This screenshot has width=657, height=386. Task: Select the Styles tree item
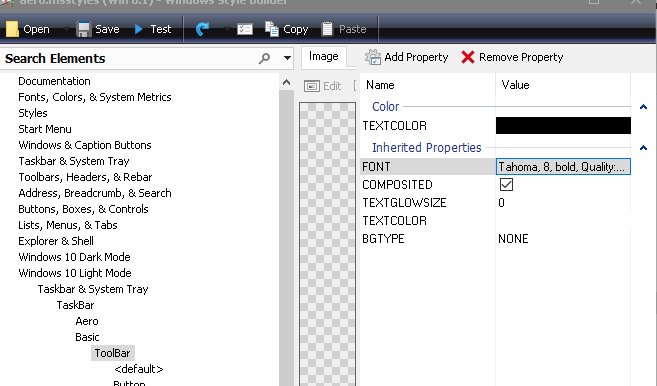[x=33, y=113]
